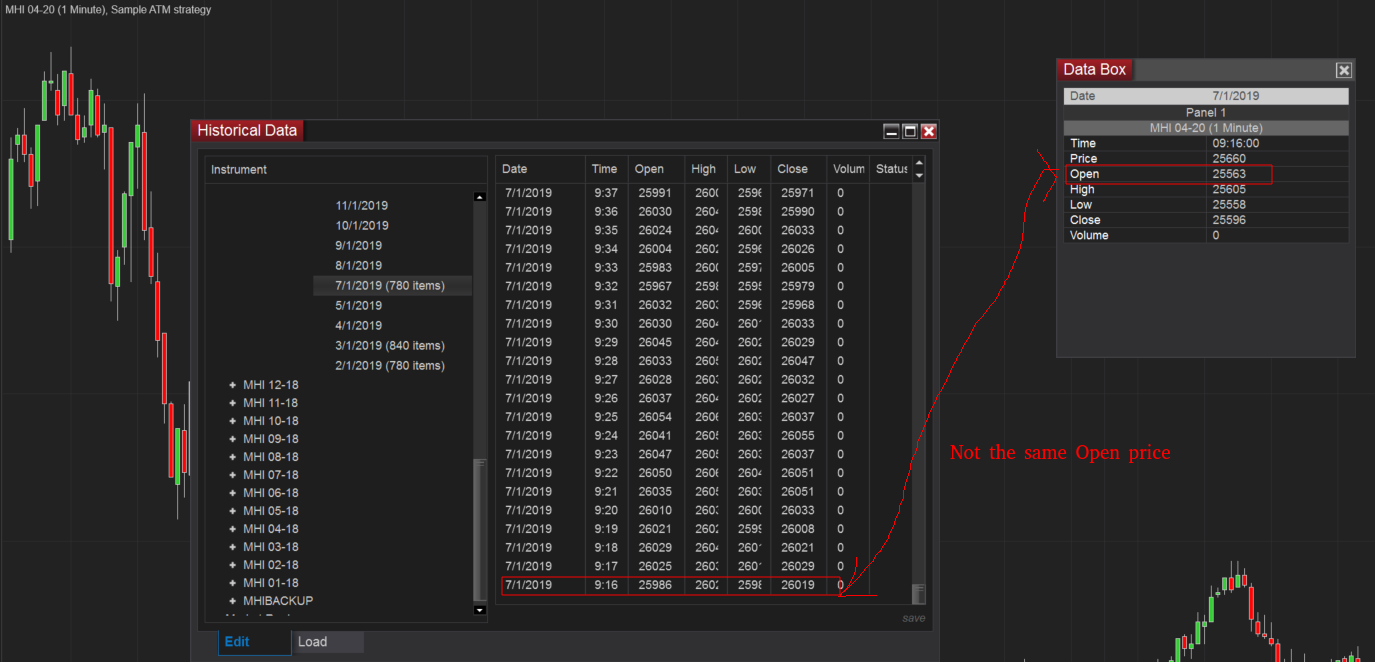The image size is (1375, 662).
Task: Expand the MHI 05-18 tree node
Action: coord(232,511)
